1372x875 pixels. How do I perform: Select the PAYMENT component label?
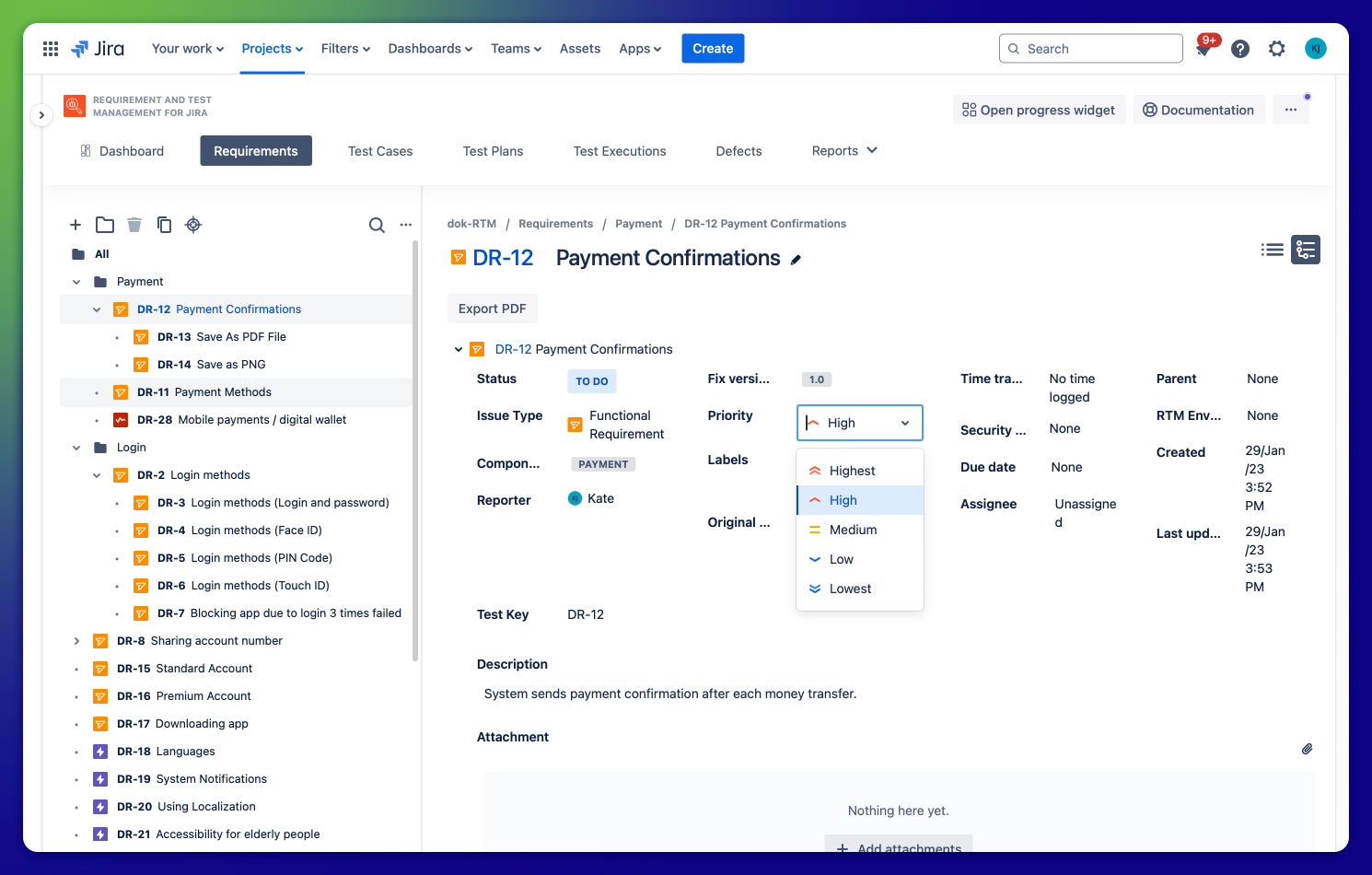[x=603, y=463]
